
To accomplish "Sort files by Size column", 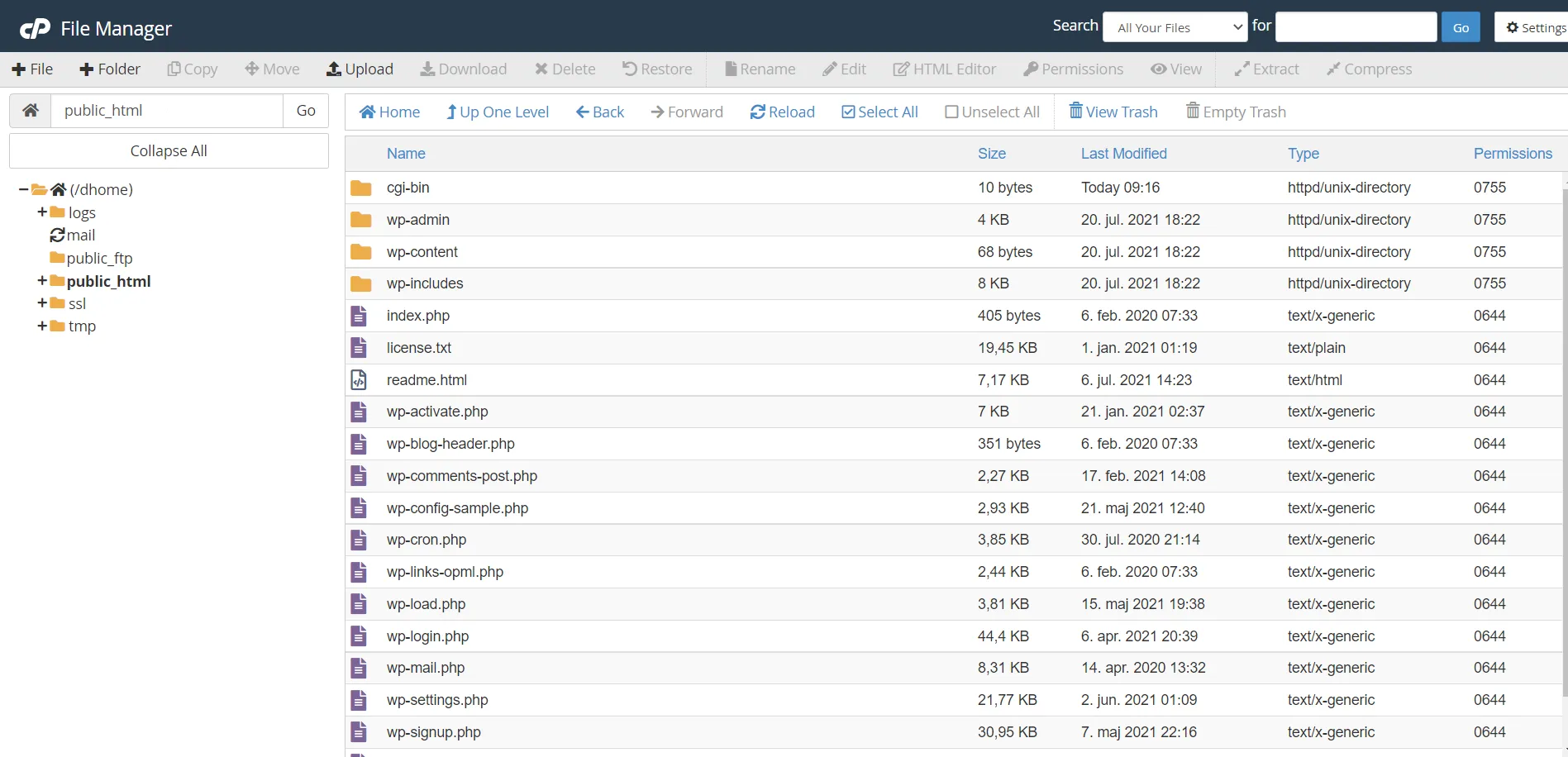I will click(992, 154).
